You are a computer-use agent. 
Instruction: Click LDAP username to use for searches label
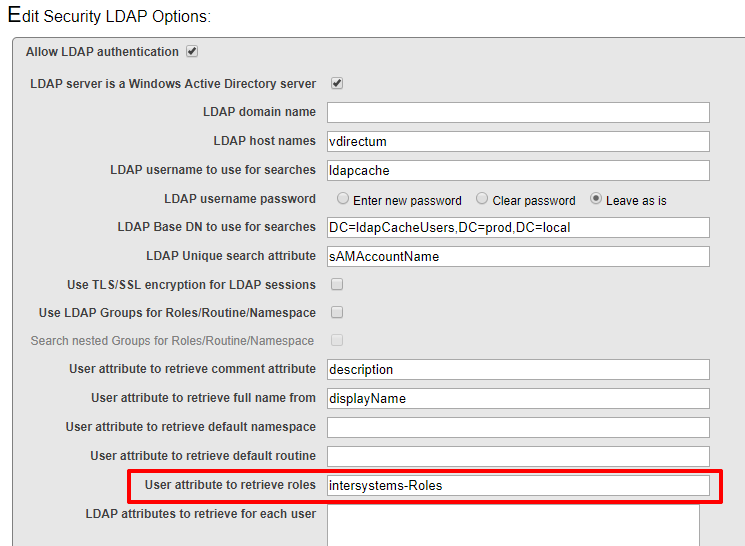[213, 170]
